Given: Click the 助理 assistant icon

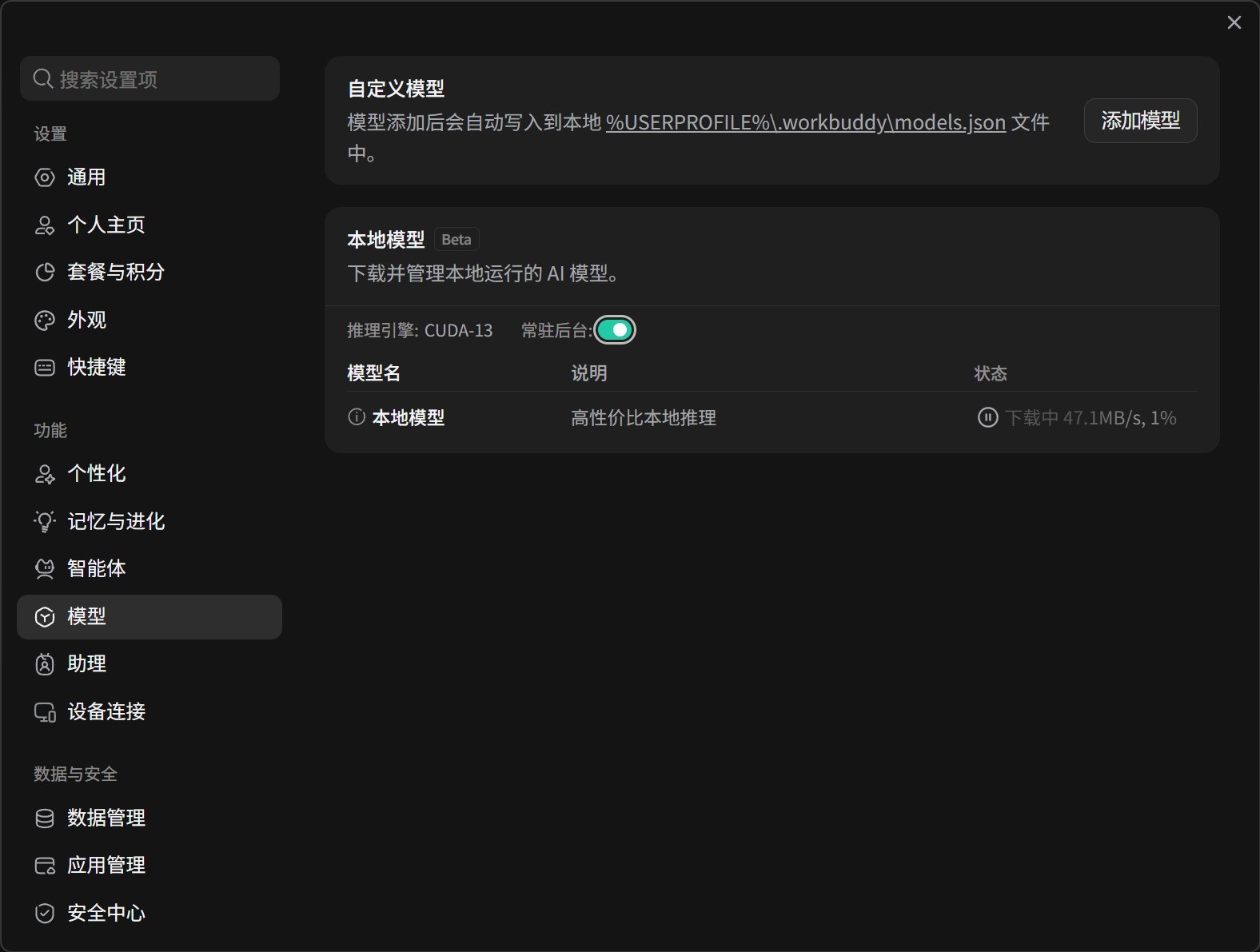Looking at the screenshot, I should (45, 664).
